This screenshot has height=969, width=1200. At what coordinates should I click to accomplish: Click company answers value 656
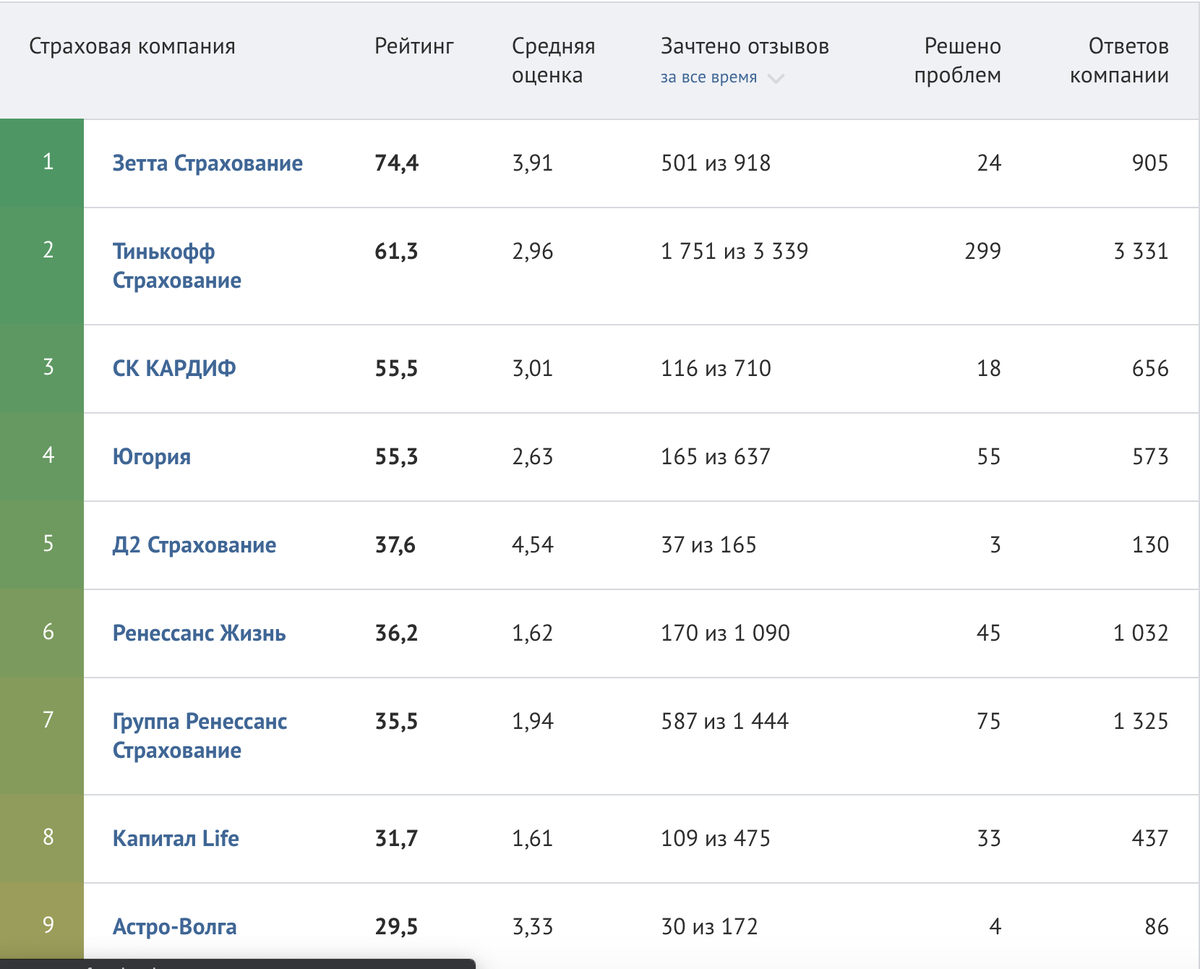point(1150,368)
